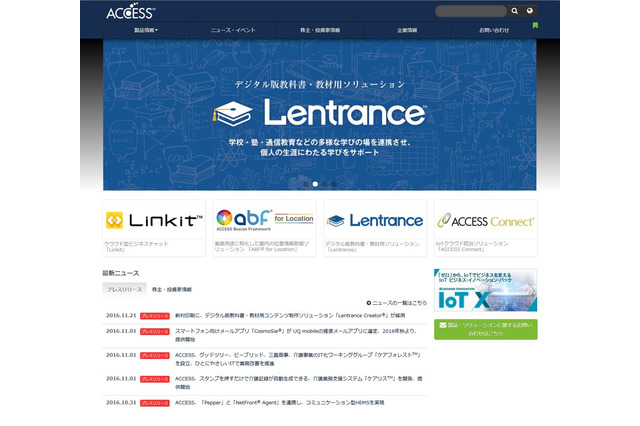Select the fourth carousel dot
This screenshot has width=640, height=426.
tap(333, 184)
